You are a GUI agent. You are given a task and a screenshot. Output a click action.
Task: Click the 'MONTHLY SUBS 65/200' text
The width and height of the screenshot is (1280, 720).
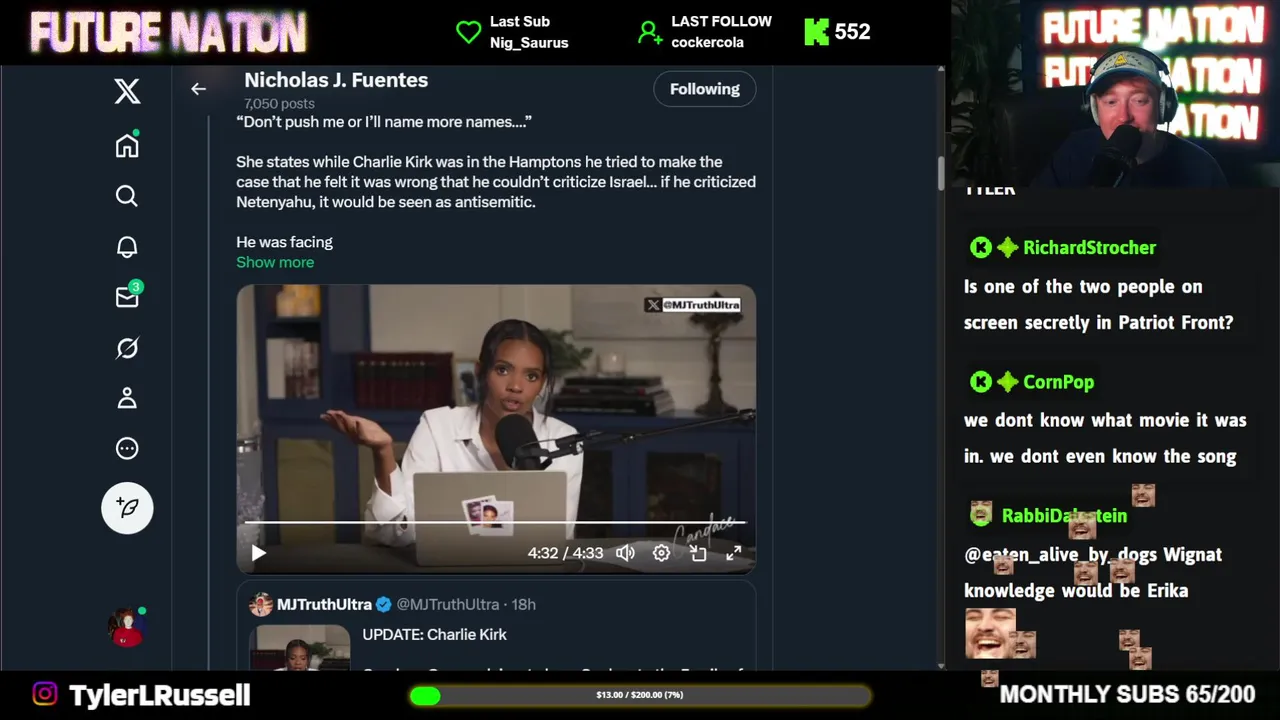(x=1127, y=694)
